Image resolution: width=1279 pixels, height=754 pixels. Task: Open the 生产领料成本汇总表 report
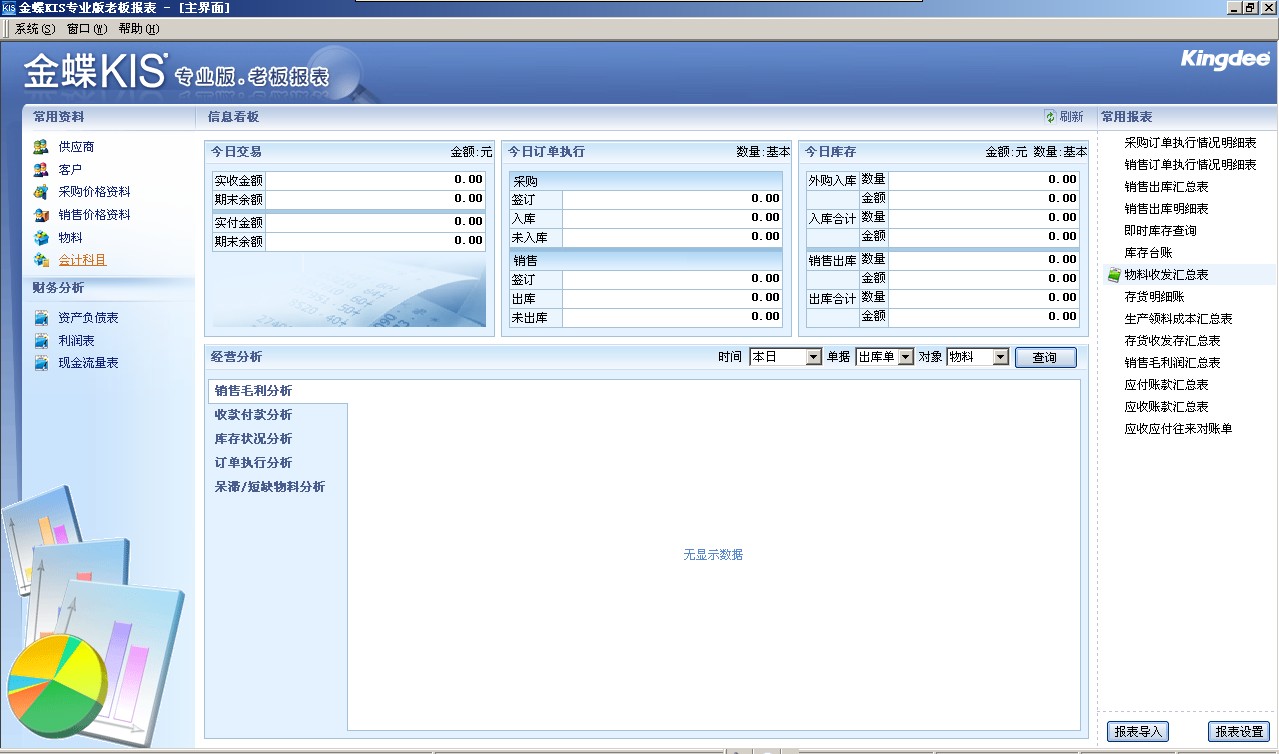point(1178,319)
